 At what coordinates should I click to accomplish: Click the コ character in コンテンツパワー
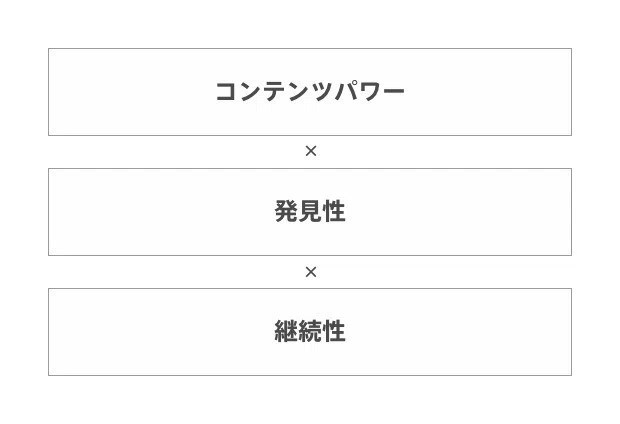(x=227, y=92)
